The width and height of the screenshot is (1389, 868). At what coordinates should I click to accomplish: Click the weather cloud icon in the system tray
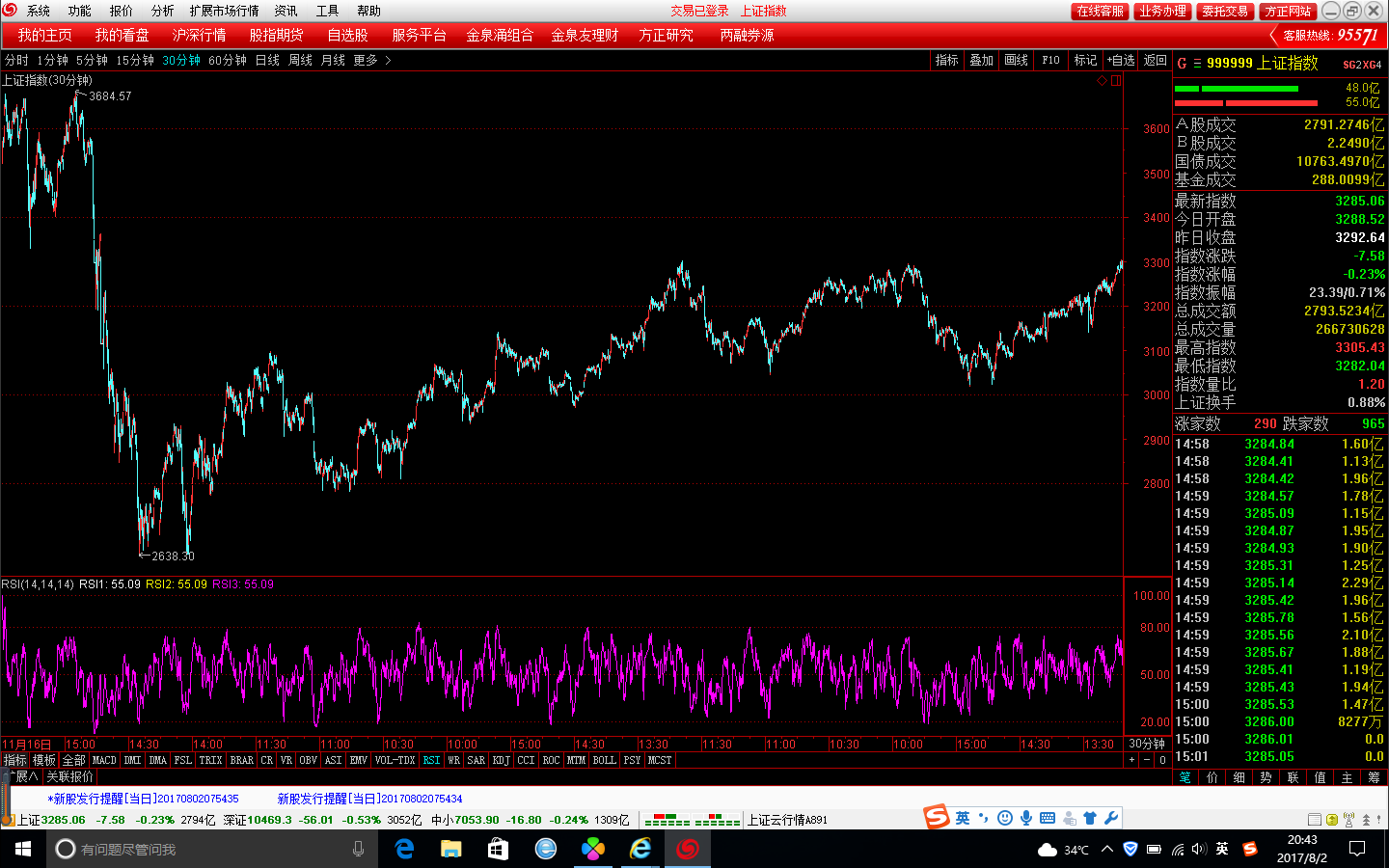click(x=1048, y=850)
